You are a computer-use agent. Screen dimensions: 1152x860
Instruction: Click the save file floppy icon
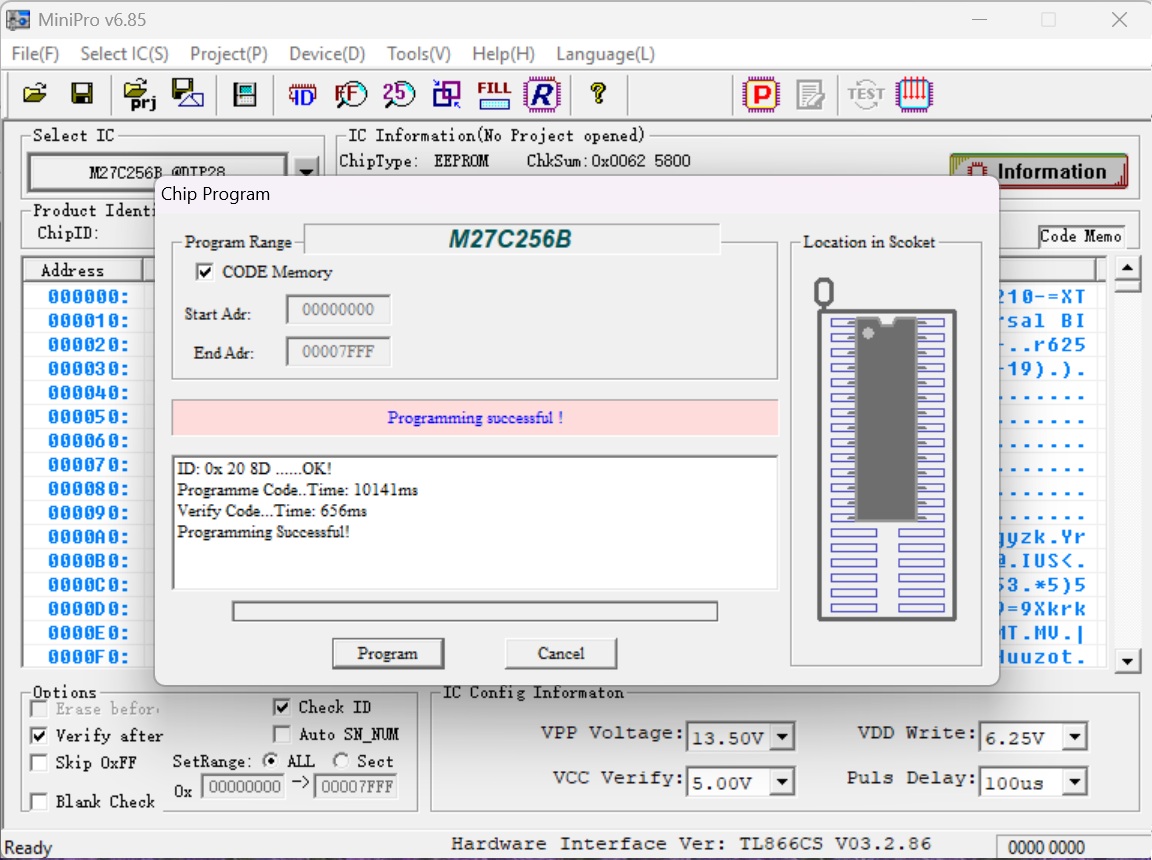click(x=82, y=94)
